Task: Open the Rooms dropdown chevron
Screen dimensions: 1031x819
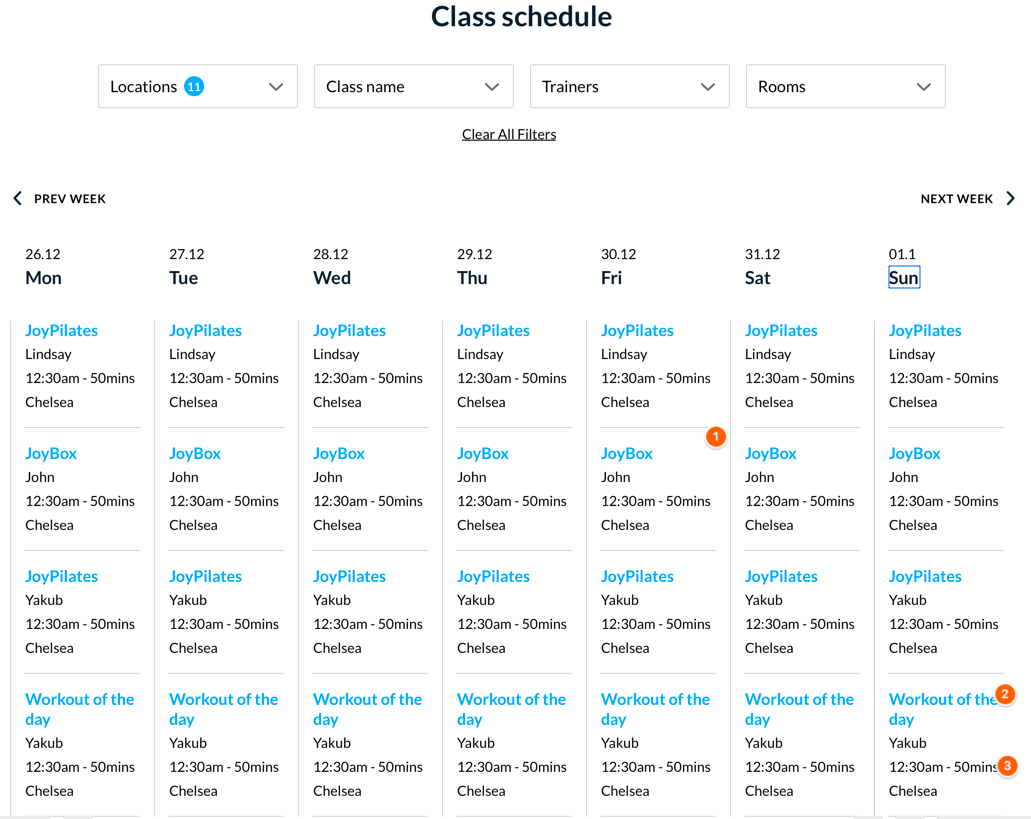Action: [x=924, y=87]
